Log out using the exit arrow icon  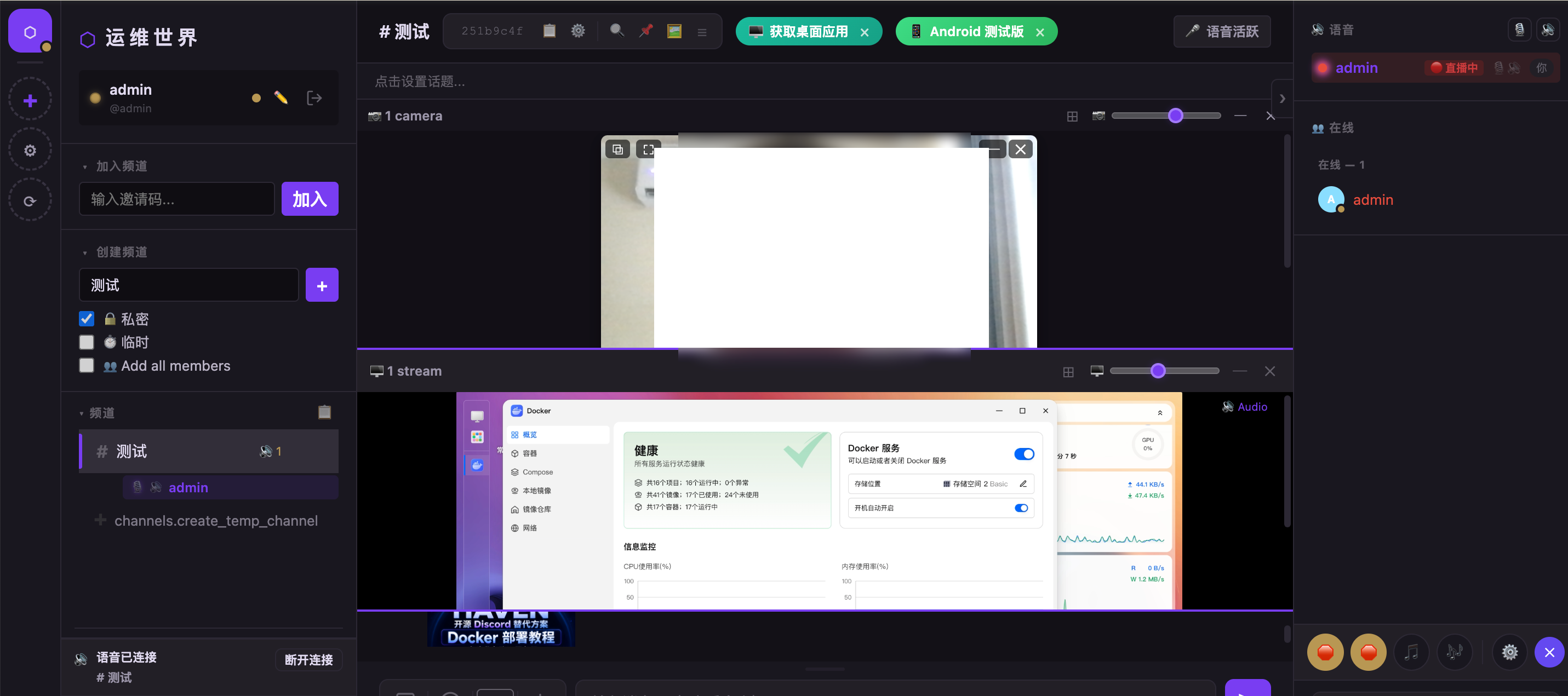[x=314, y=98]
